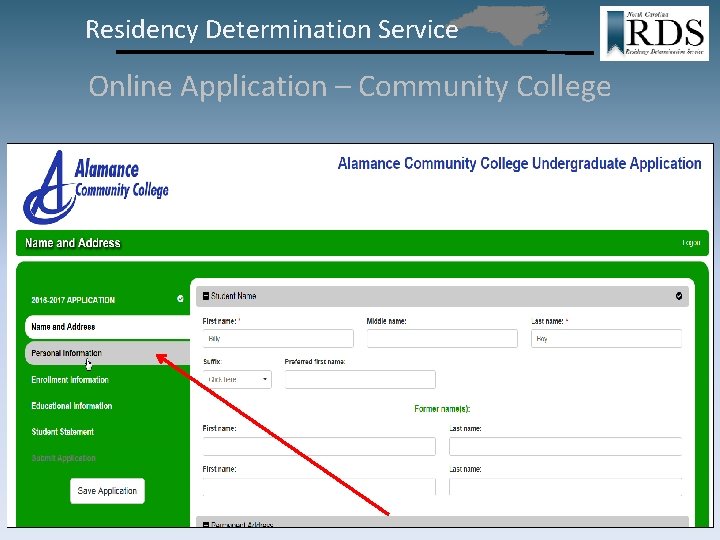
Task: Go to Enrollment Information
Action: point(70,380)
